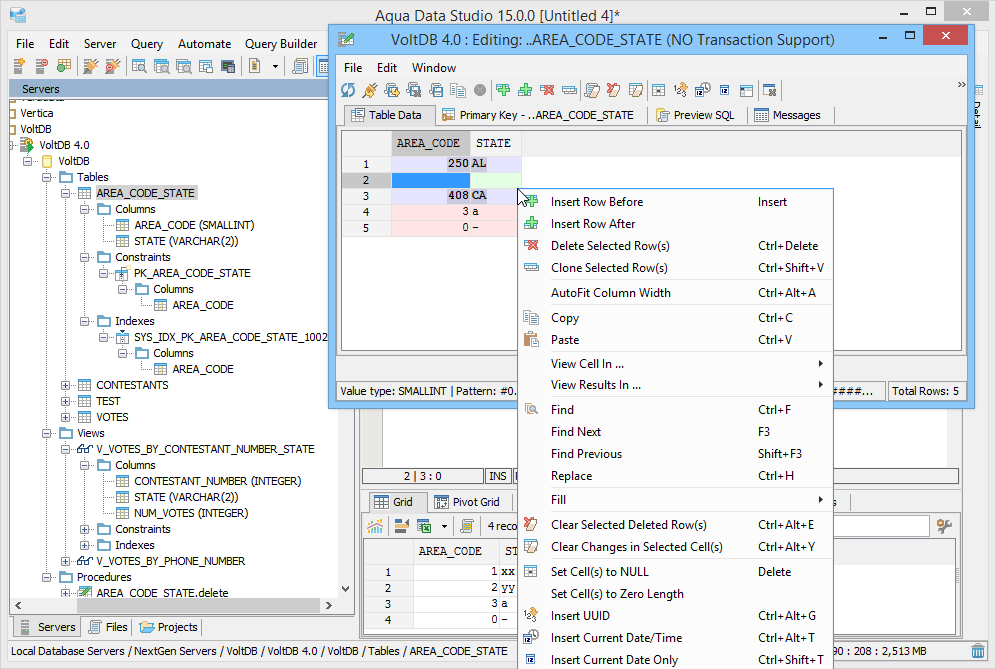Viewport: 996px width, 669px height.
Task: Click the Excel export icon in the results toolbar
Action: click(424, 525)
